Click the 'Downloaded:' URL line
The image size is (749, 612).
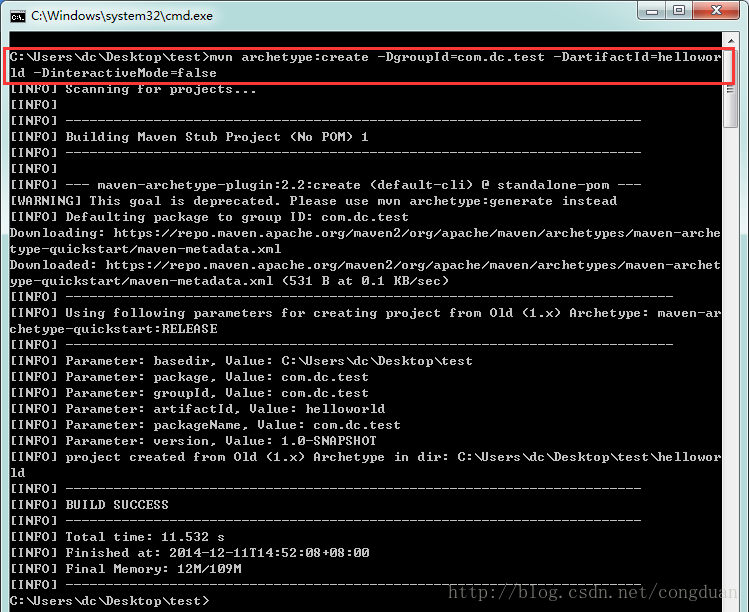pyautogui.click(x=365, y=265)
